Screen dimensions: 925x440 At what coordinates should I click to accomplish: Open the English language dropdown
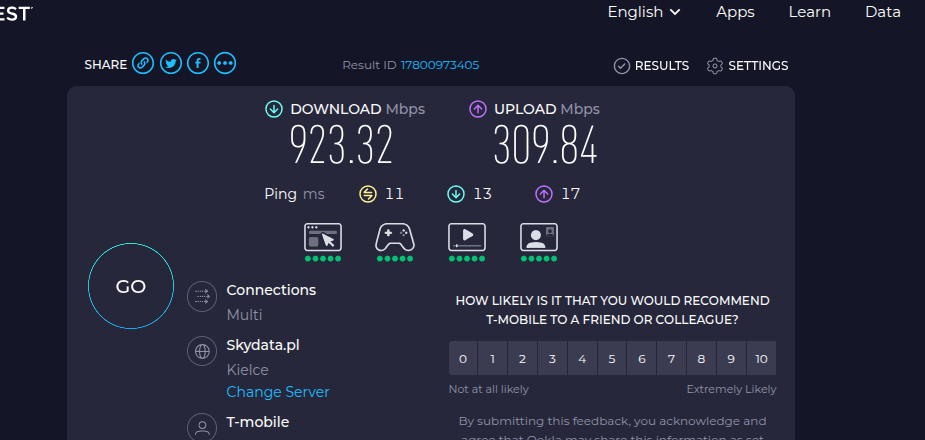[644, 12]
